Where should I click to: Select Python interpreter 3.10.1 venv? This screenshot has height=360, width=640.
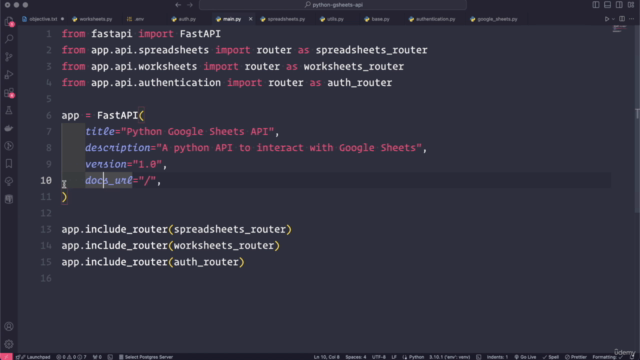pos(449,357)
